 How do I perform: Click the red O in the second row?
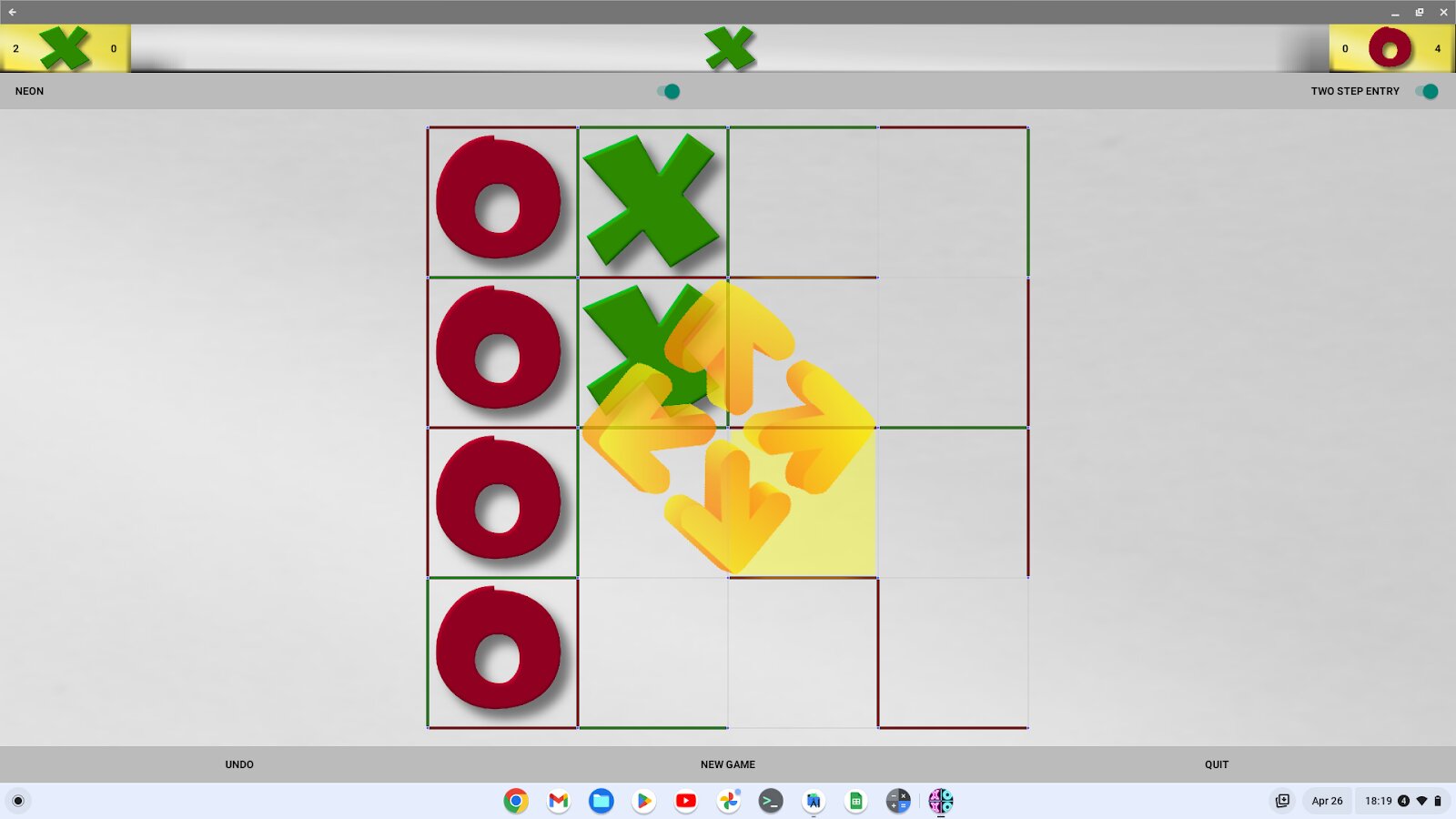tap(499, 348)
